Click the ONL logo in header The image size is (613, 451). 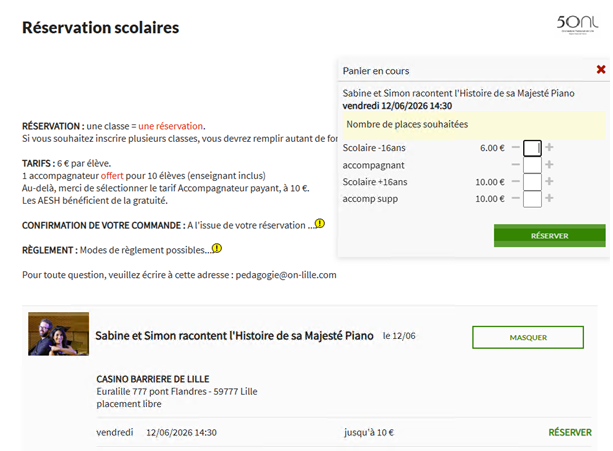pos(579,24)
